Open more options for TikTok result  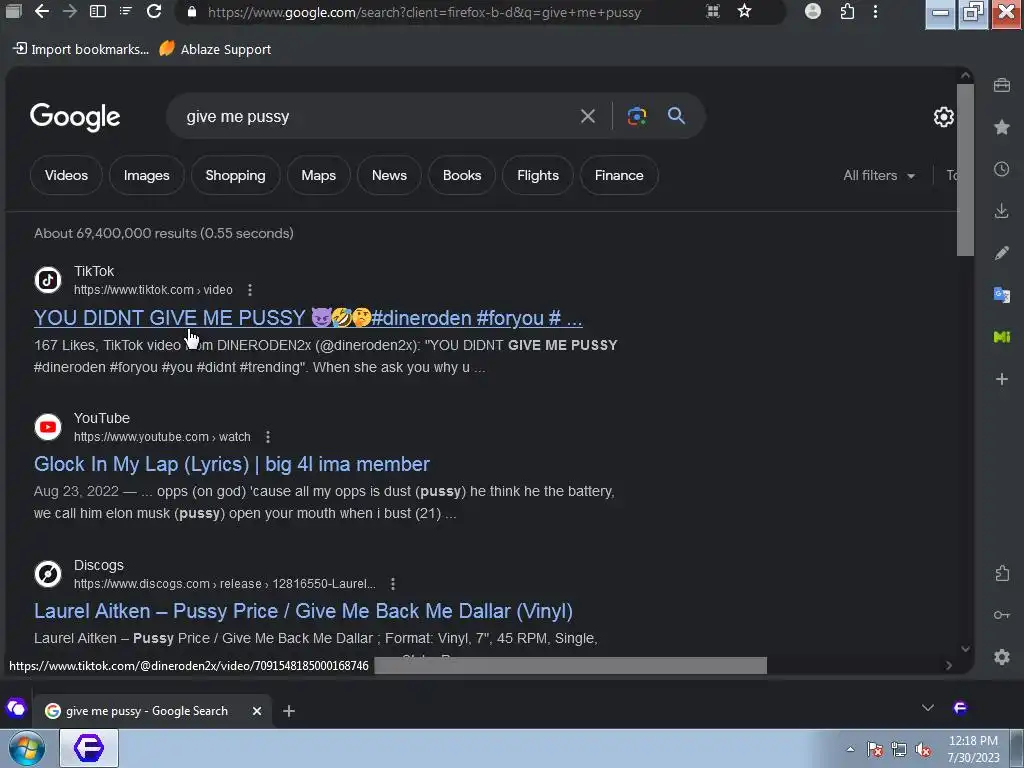pyautogui.click(x=249, y=289)
